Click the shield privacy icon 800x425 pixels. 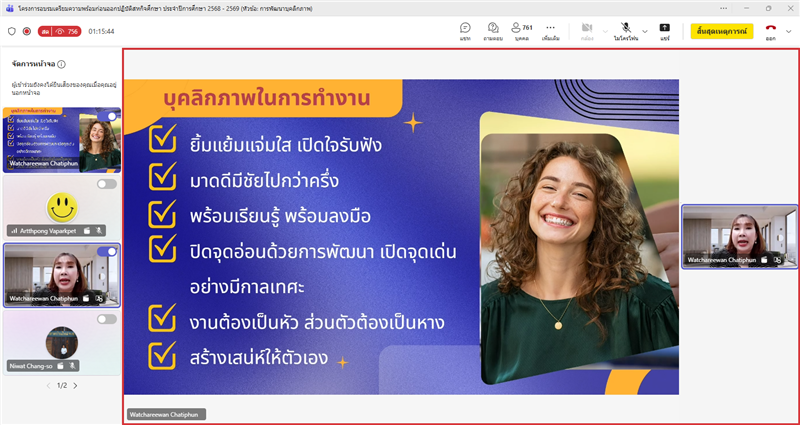12,31
